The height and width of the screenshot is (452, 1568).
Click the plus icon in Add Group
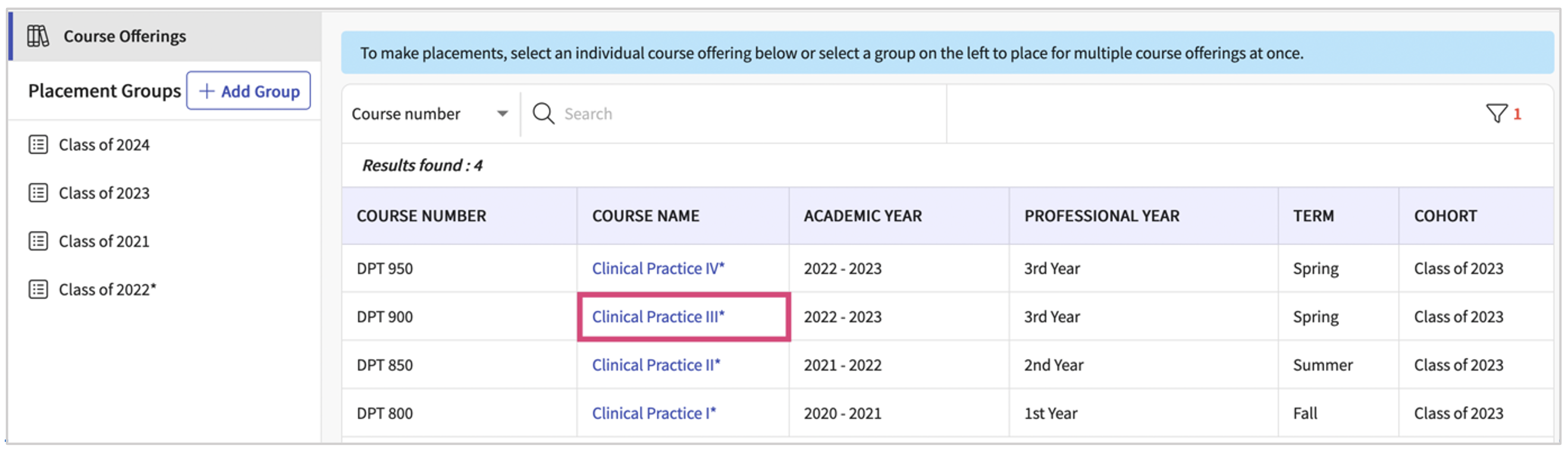[207, 91]
